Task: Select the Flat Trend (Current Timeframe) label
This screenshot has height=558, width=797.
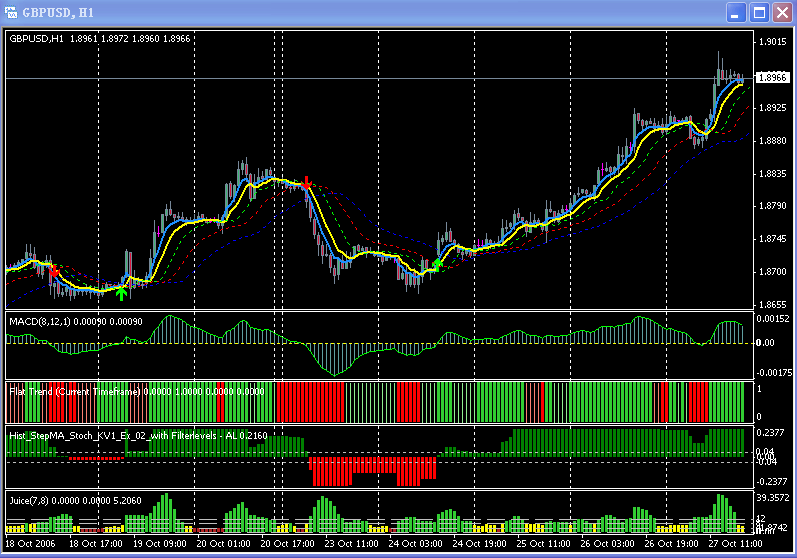Action: pyautogui.click(x=137, y=392)
